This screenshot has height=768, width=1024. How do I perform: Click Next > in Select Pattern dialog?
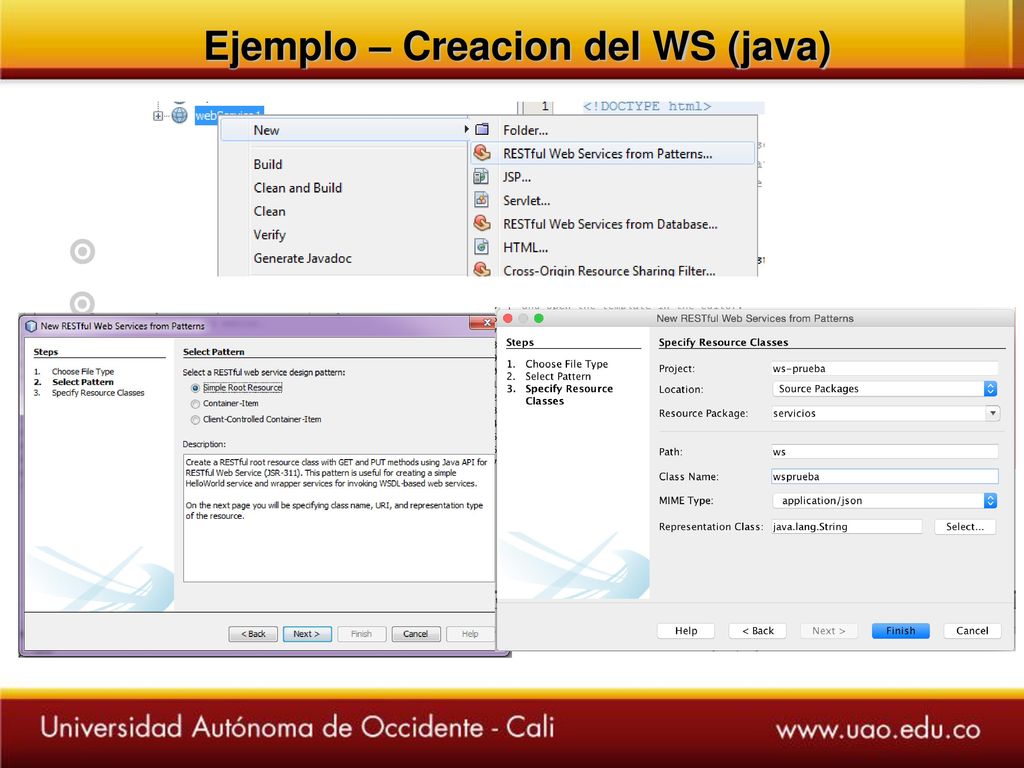[307, 633]
